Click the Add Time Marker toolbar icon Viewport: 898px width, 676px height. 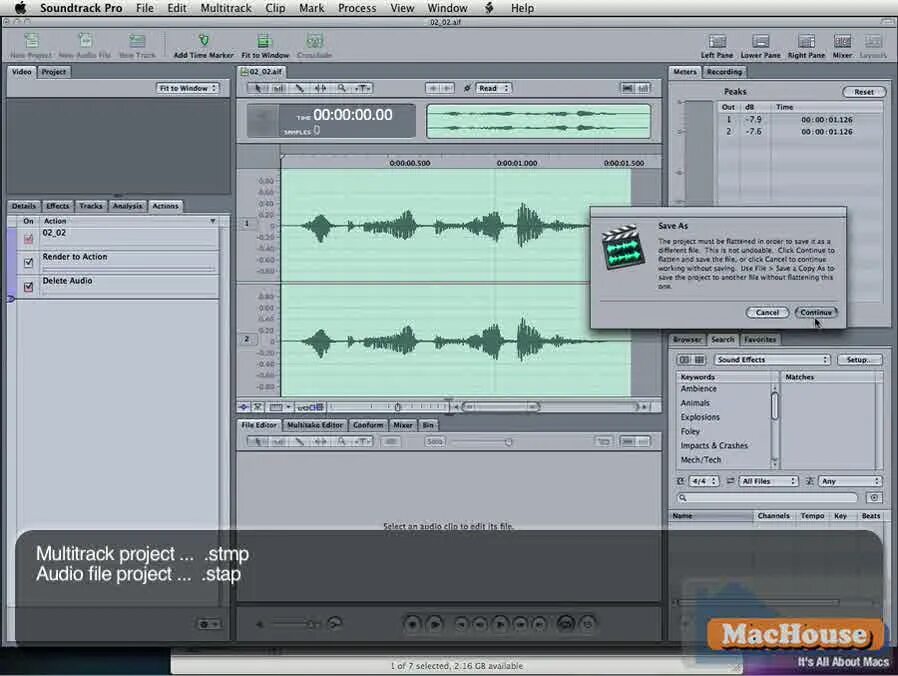coord(203,41)
